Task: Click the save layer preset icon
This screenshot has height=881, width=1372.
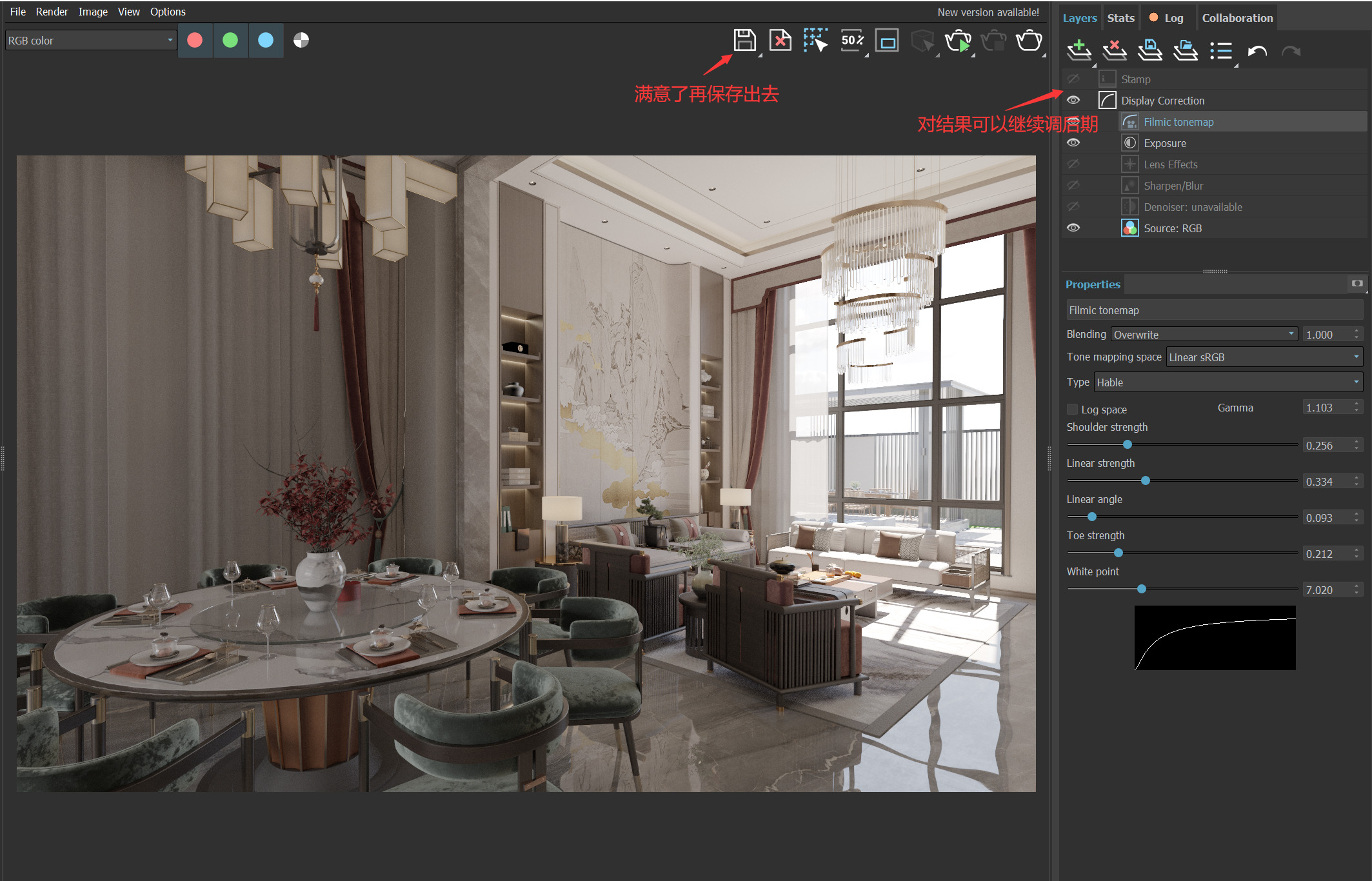Action: 1149,50
